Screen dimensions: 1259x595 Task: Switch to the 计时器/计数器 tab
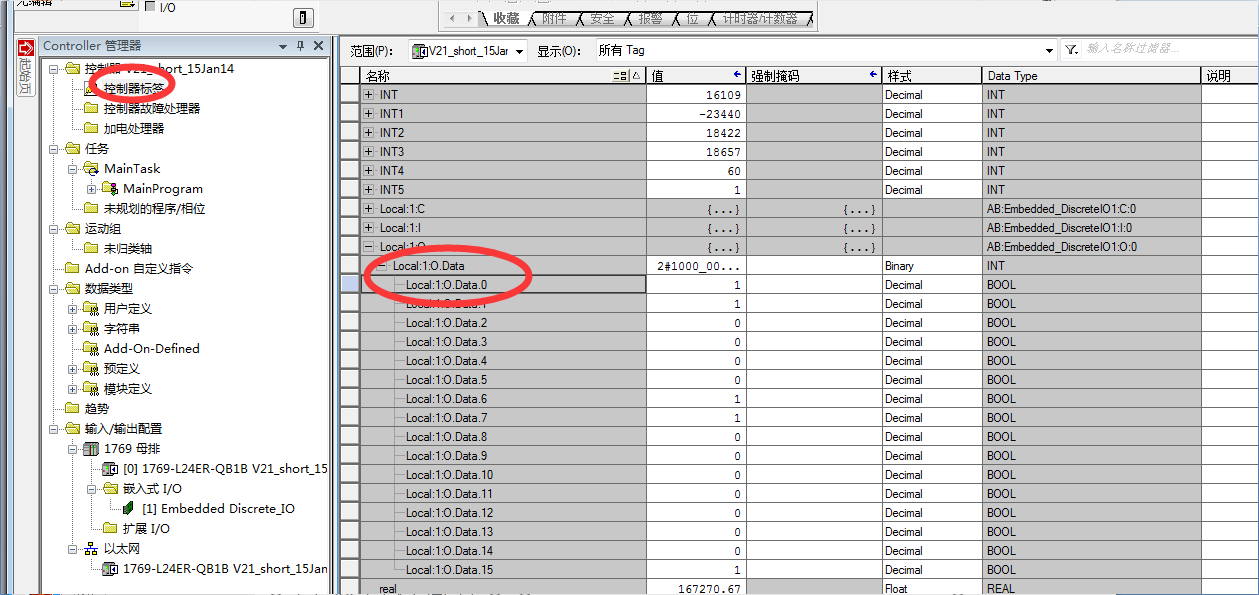point(760,18)
